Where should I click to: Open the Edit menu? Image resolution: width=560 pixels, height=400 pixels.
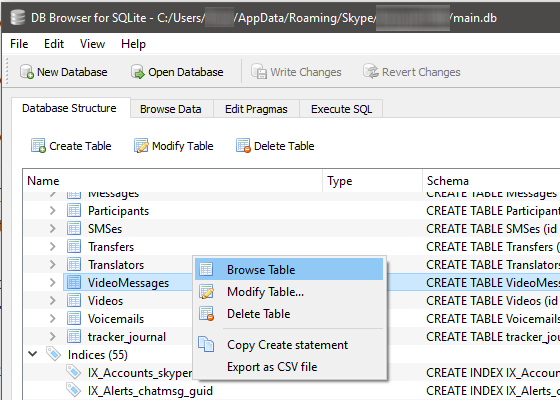[54, 44]
